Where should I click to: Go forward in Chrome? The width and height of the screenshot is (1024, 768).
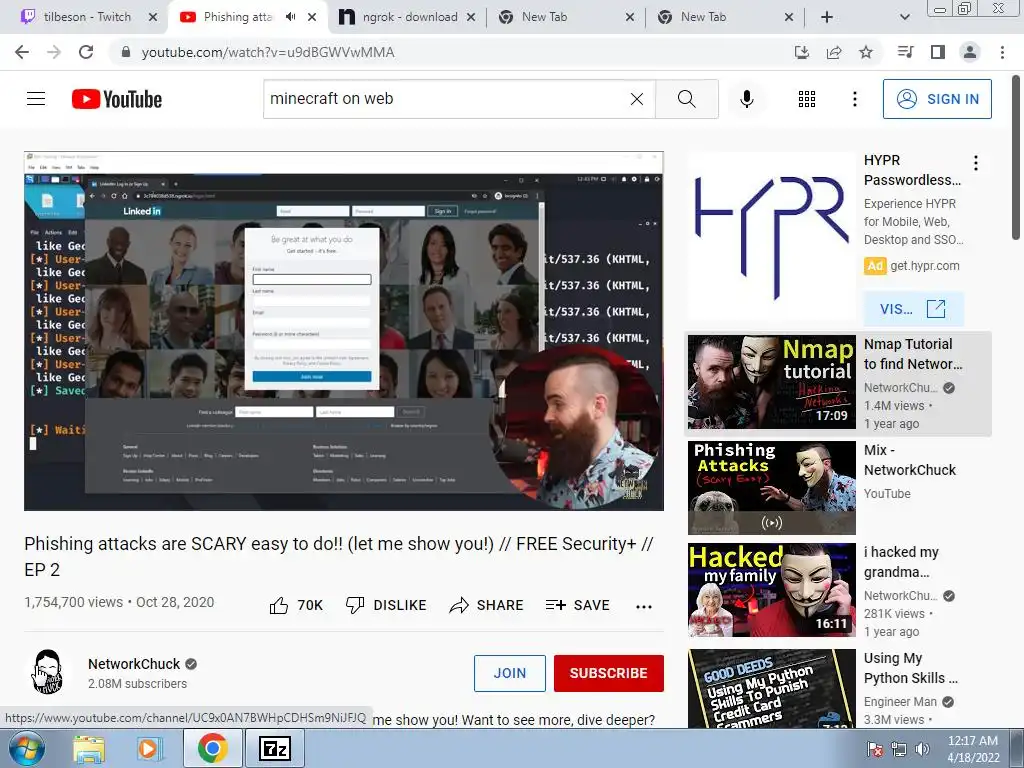pos(54,52)
